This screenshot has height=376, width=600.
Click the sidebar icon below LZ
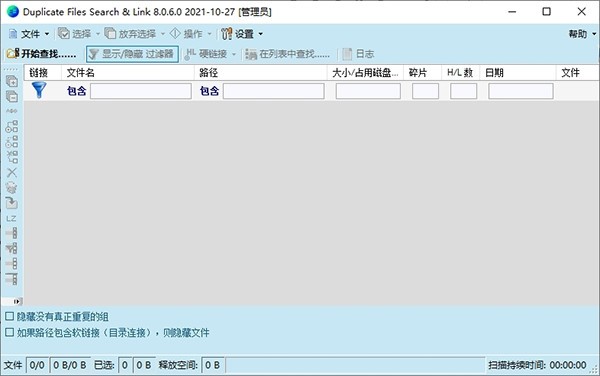[x=11, y=233]
